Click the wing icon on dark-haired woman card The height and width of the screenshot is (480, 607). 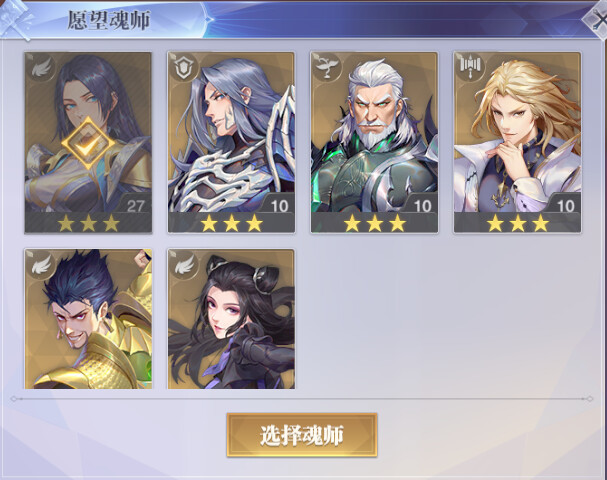coord(41,68)
